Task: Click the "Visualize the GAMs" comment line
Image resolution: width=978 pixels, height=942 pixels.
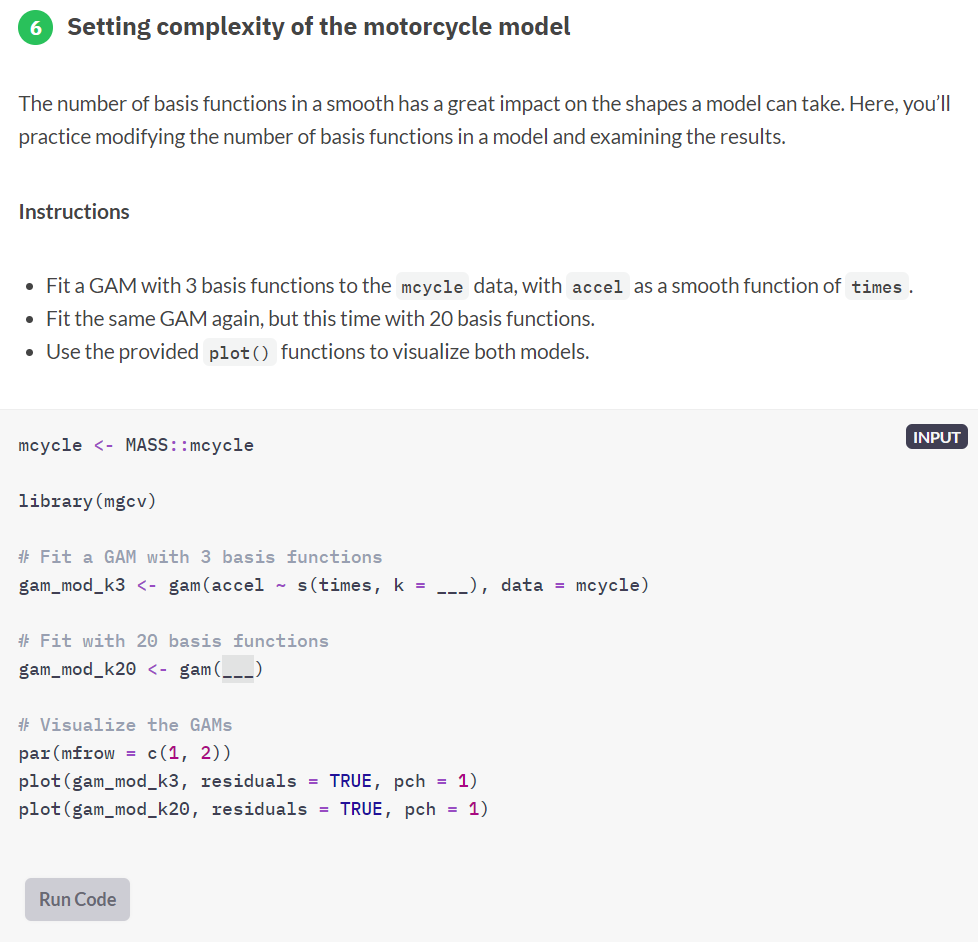Action: [125, 725]
